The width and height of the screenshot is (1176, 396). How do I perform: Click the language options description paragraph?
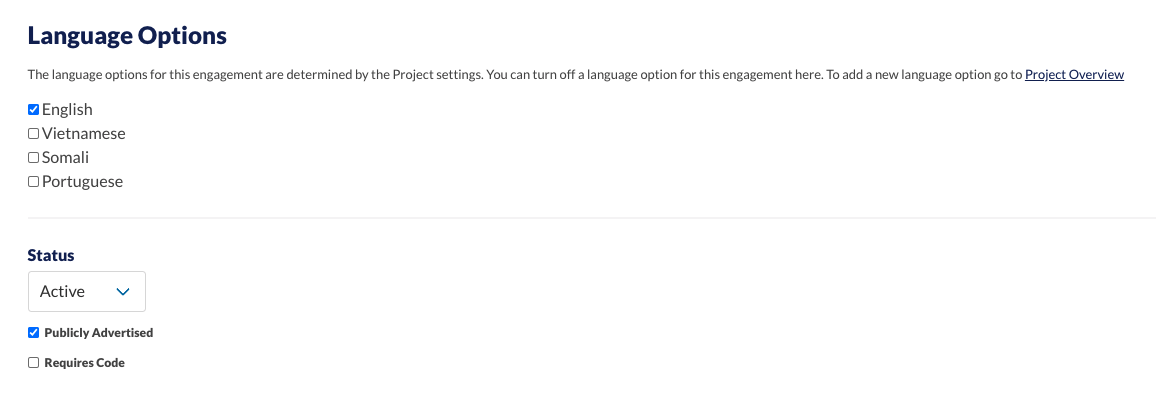pyautogui.click(x=576, y=74)
